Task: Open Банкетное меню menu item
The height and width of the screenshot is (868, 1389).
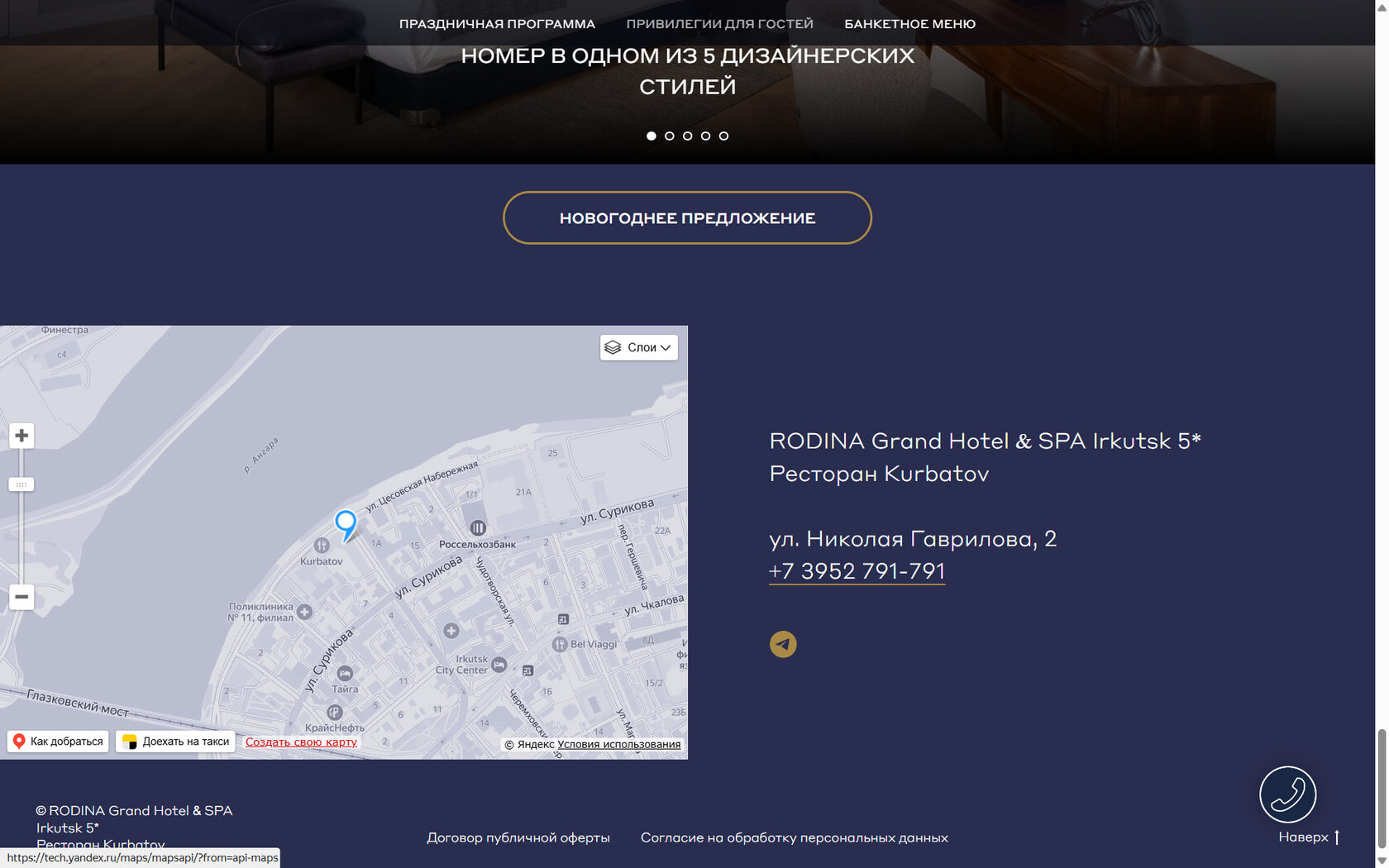Action: 909,24
